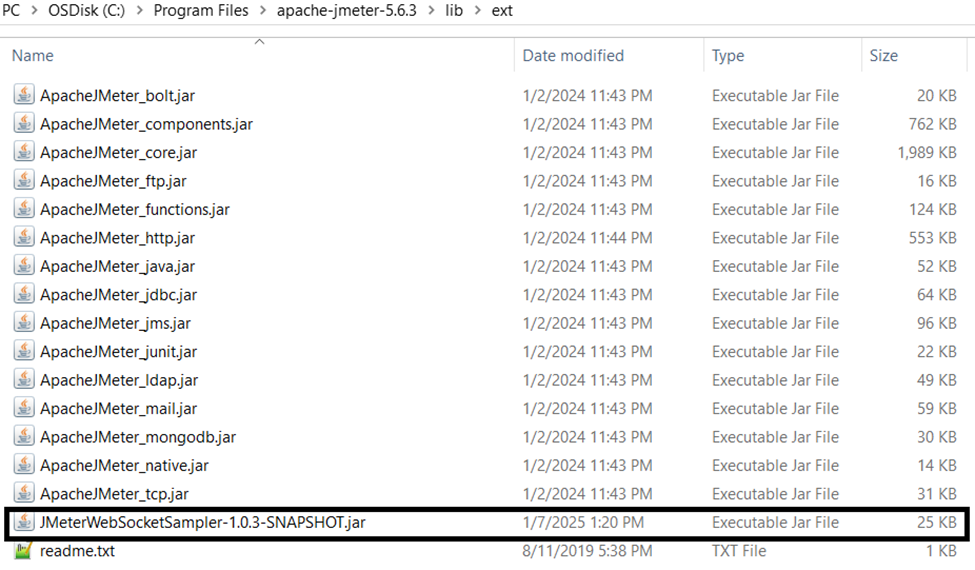975x570 pixels.
Task: Click the jar icon of ApacheJMeter_functions.jar
Action: pos(24,209)
